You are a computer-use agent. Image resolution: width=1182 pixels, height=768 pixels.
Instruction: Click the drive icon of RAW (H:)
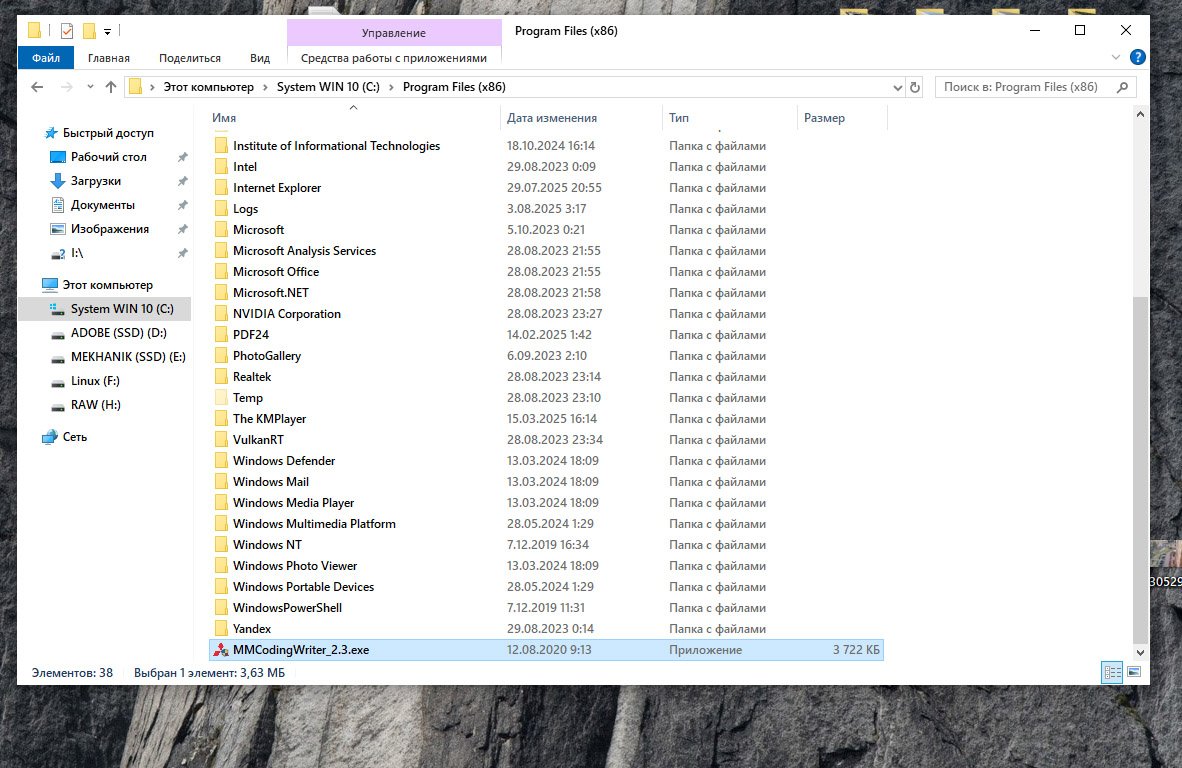point(57,405)
